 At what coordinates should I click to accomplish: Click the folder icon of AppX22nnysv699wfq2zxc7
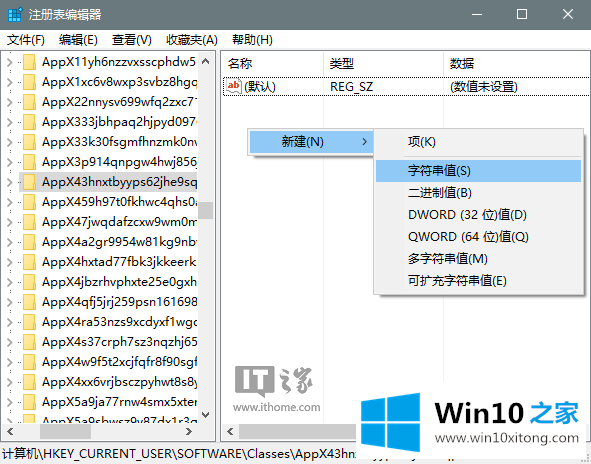tap(29, 102)
